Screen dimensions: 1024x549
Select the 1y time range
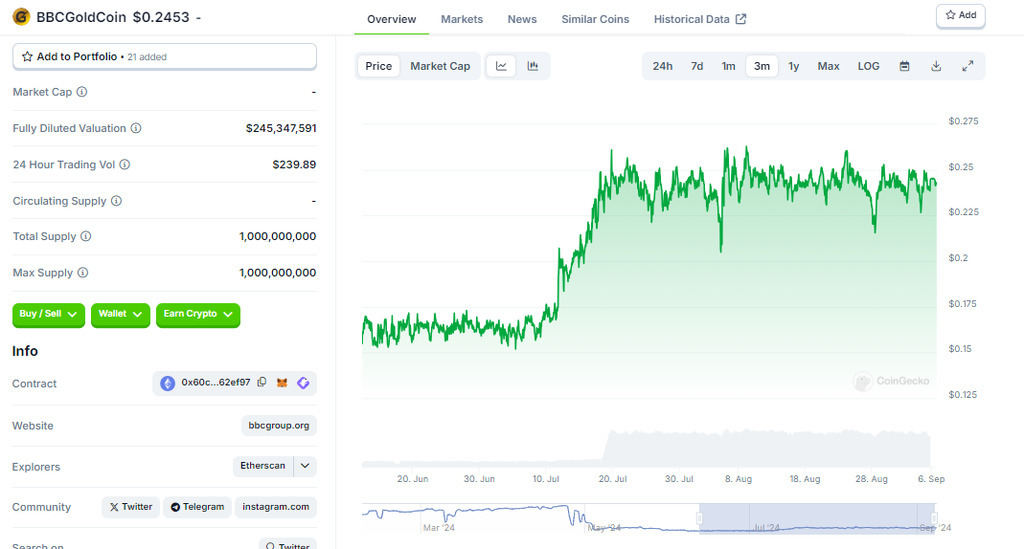793,66
